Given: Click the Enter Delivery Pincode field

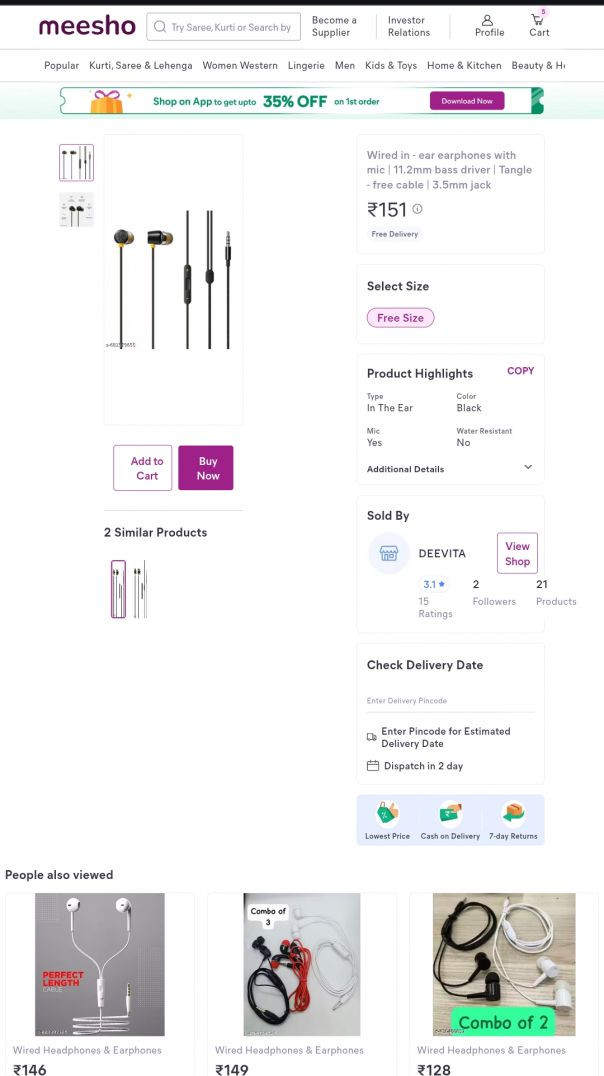Looking at the screenshot, I should [450, 701].
